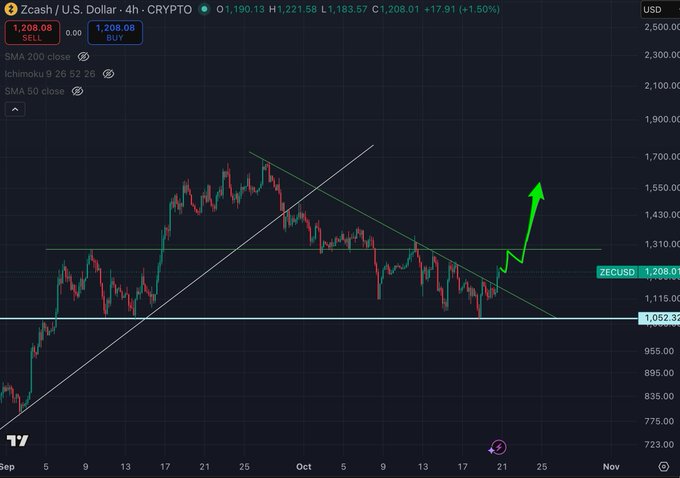Toggle visibility of SMA 50 close indicator
680x478 pixels.
[77, 92]
